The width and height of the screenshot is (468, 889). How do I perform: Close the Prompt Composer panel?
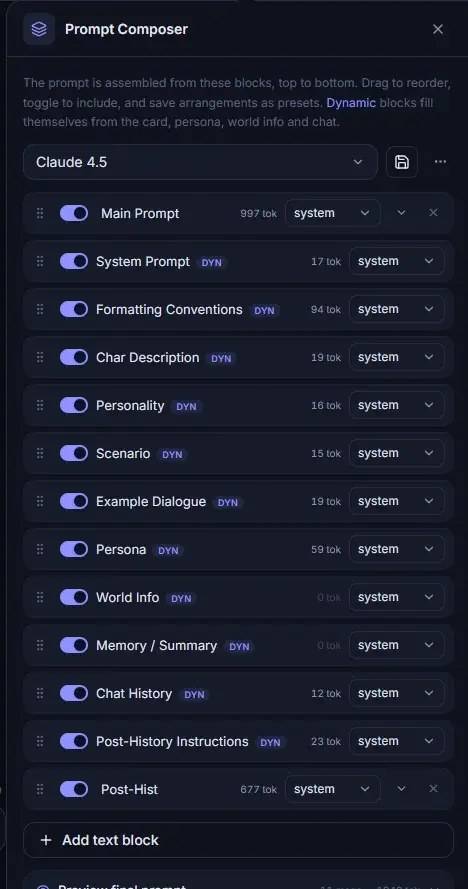click(438, 29)
